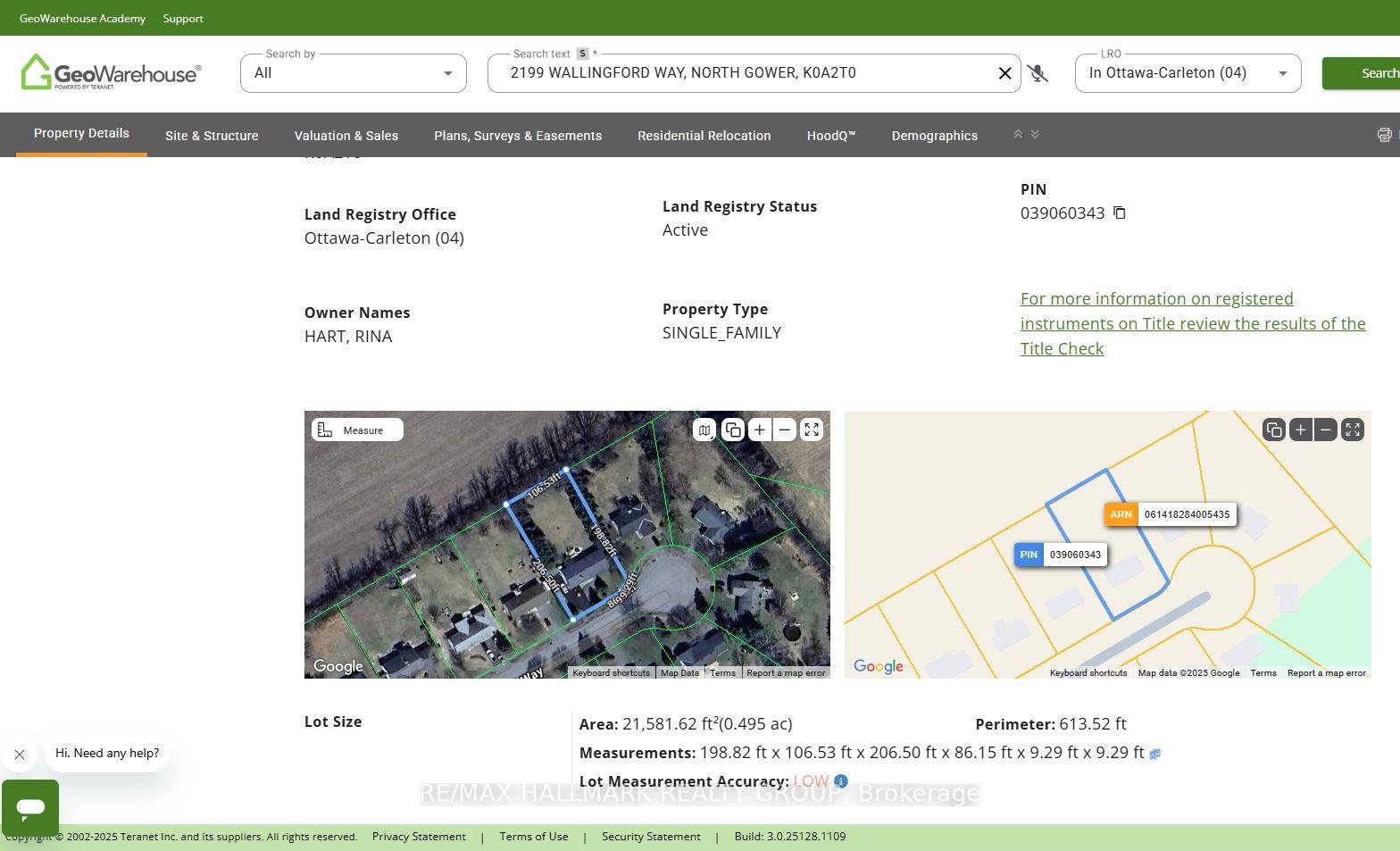
Task: Open the Privacy Statement link
Action: 419,837
